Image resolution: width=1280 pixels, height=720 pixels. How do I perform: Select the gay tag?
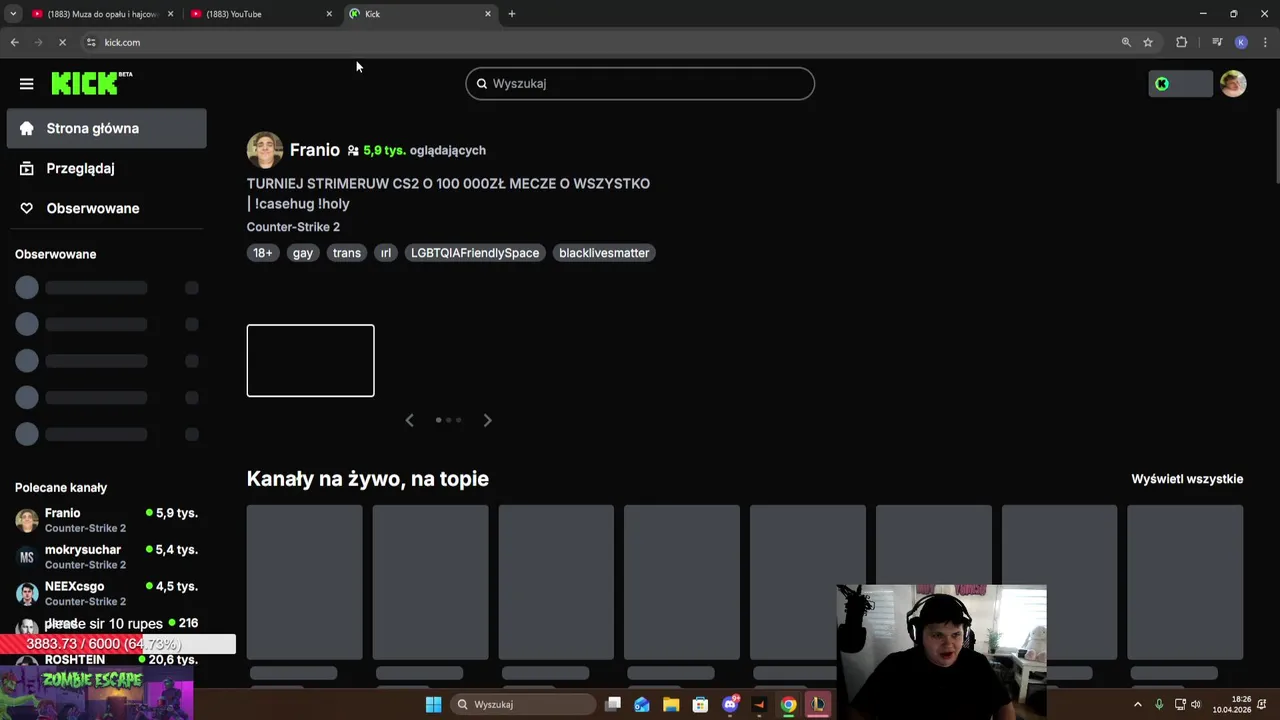click(x=303, y=253)
